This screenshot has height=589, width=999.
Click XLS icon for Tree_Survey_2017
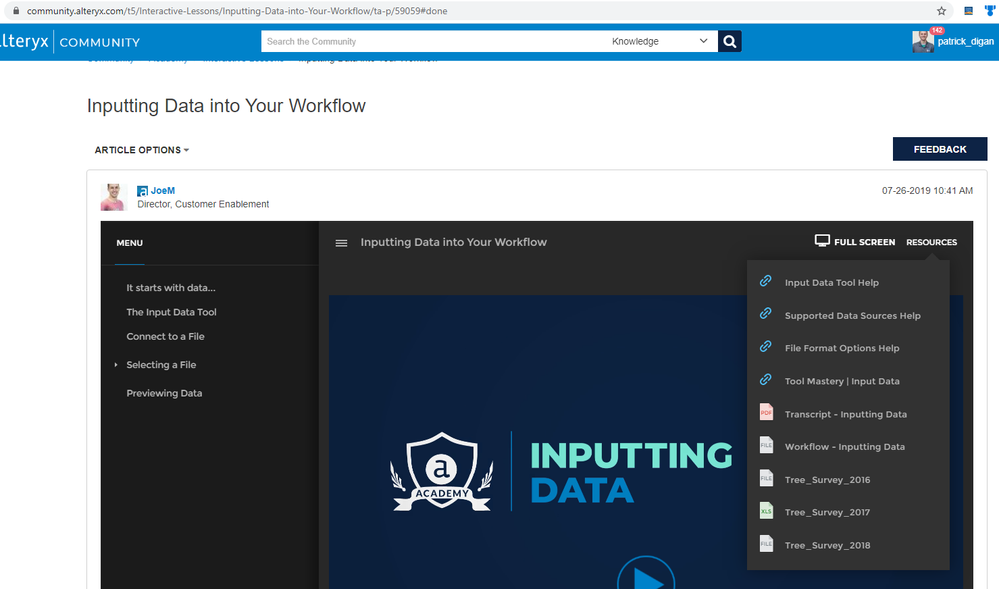point(766,511)
